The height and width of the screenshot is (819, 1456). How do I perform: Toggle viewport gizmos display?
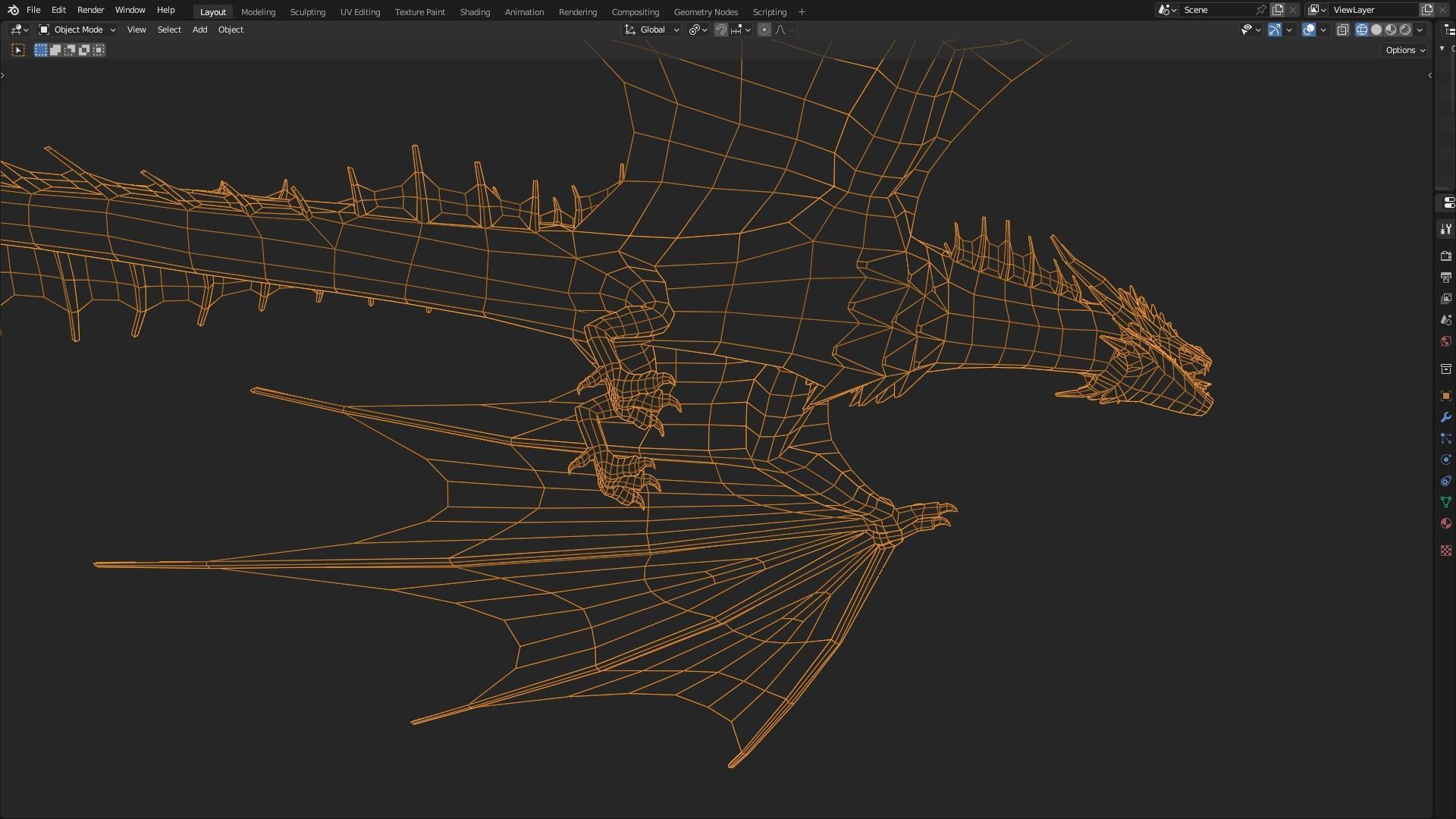click(x=1275, y=30)
